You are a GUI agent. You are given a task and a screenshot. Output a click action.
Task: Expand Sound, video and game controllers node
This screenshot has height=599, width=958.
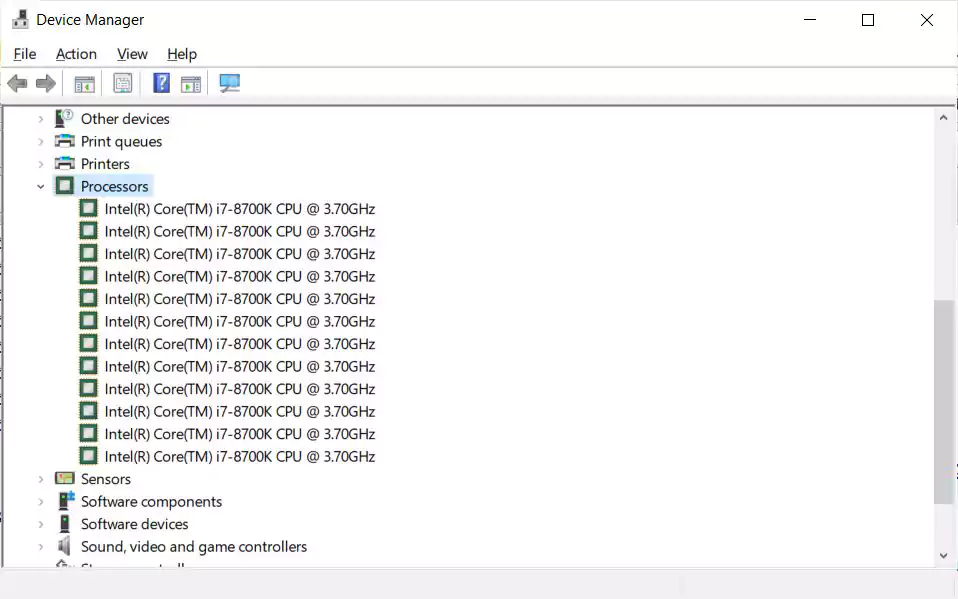(40, 546)
